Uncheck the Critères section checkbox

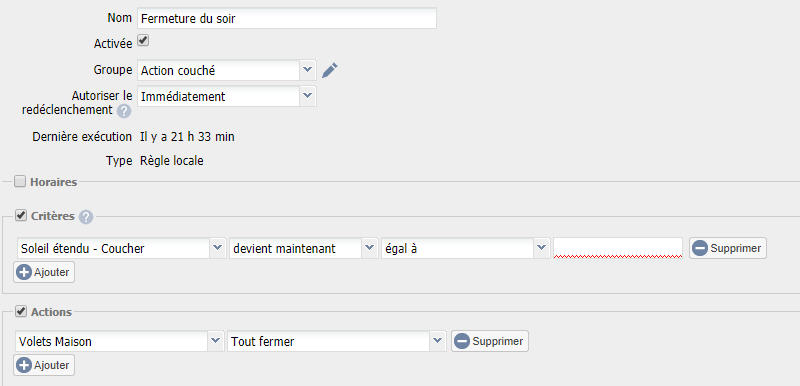tap(20, 216)
